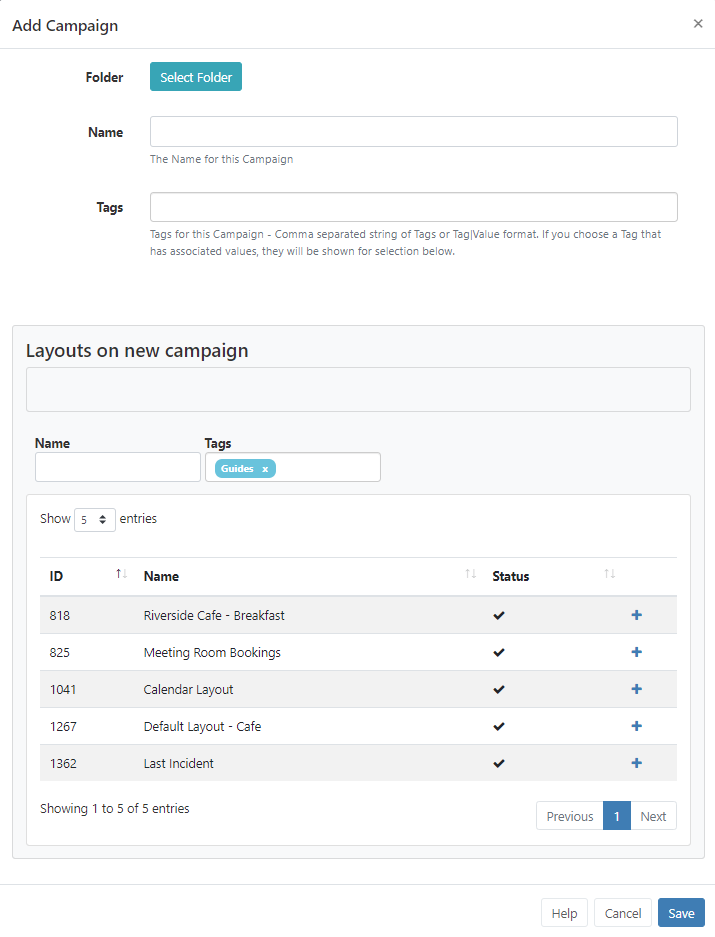715x937 pixels.
Task: Expand the Tags filter field under Layouts
Action: pos(330,467)
